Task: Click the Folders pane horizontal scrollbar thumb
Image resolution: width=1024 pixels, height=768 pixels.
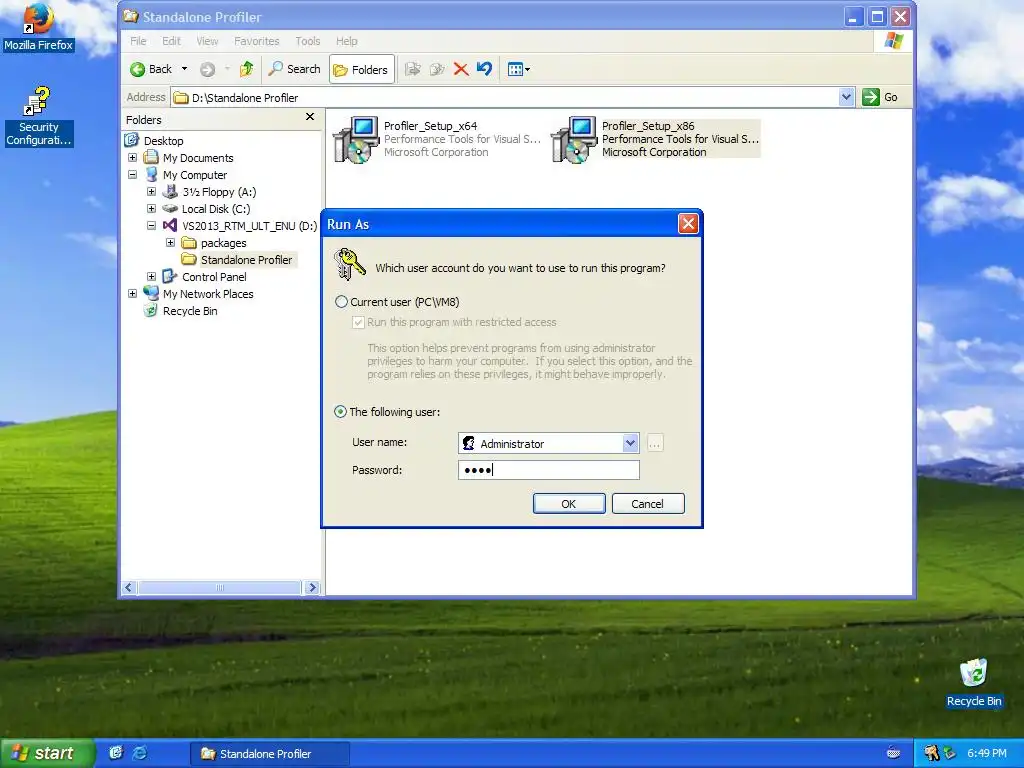Action: pyautogui.click(x=220, y=588)
